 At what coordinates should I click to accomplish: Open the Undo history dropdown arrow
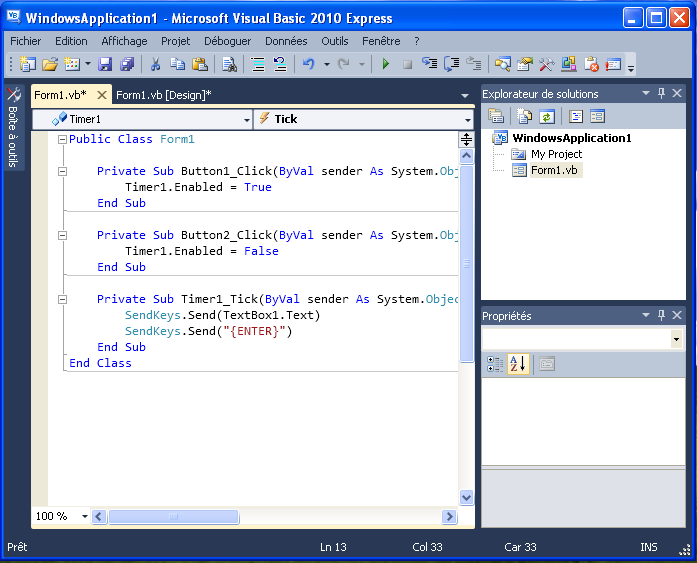pos(327,64)
